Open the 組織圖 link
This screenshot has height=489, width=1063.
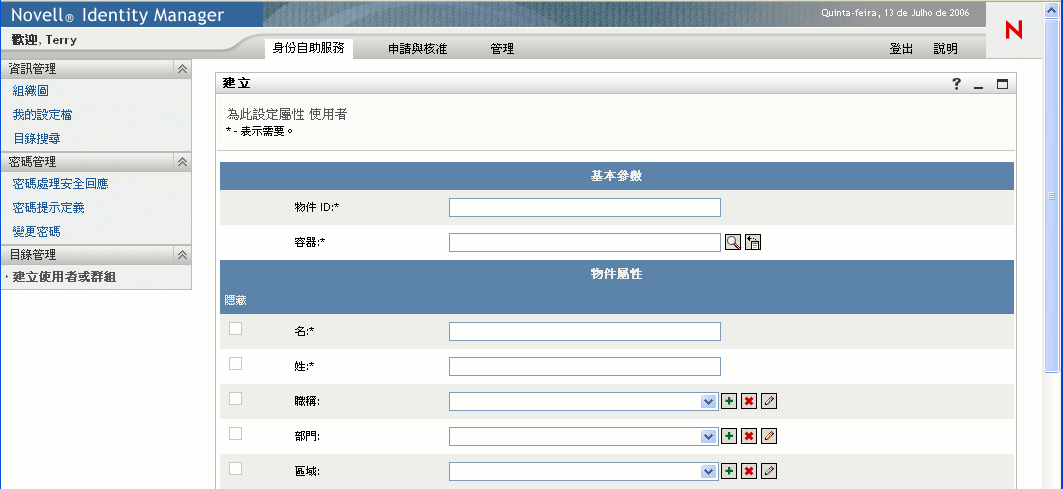pyautogui.click(x=31, y=91)
